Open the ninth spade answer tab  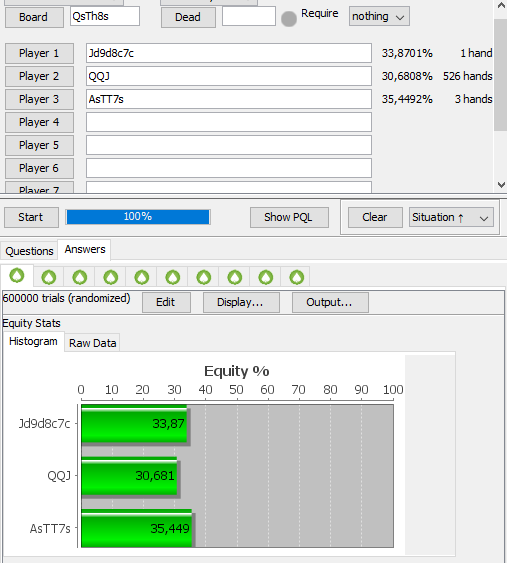[x=266, y=277]
